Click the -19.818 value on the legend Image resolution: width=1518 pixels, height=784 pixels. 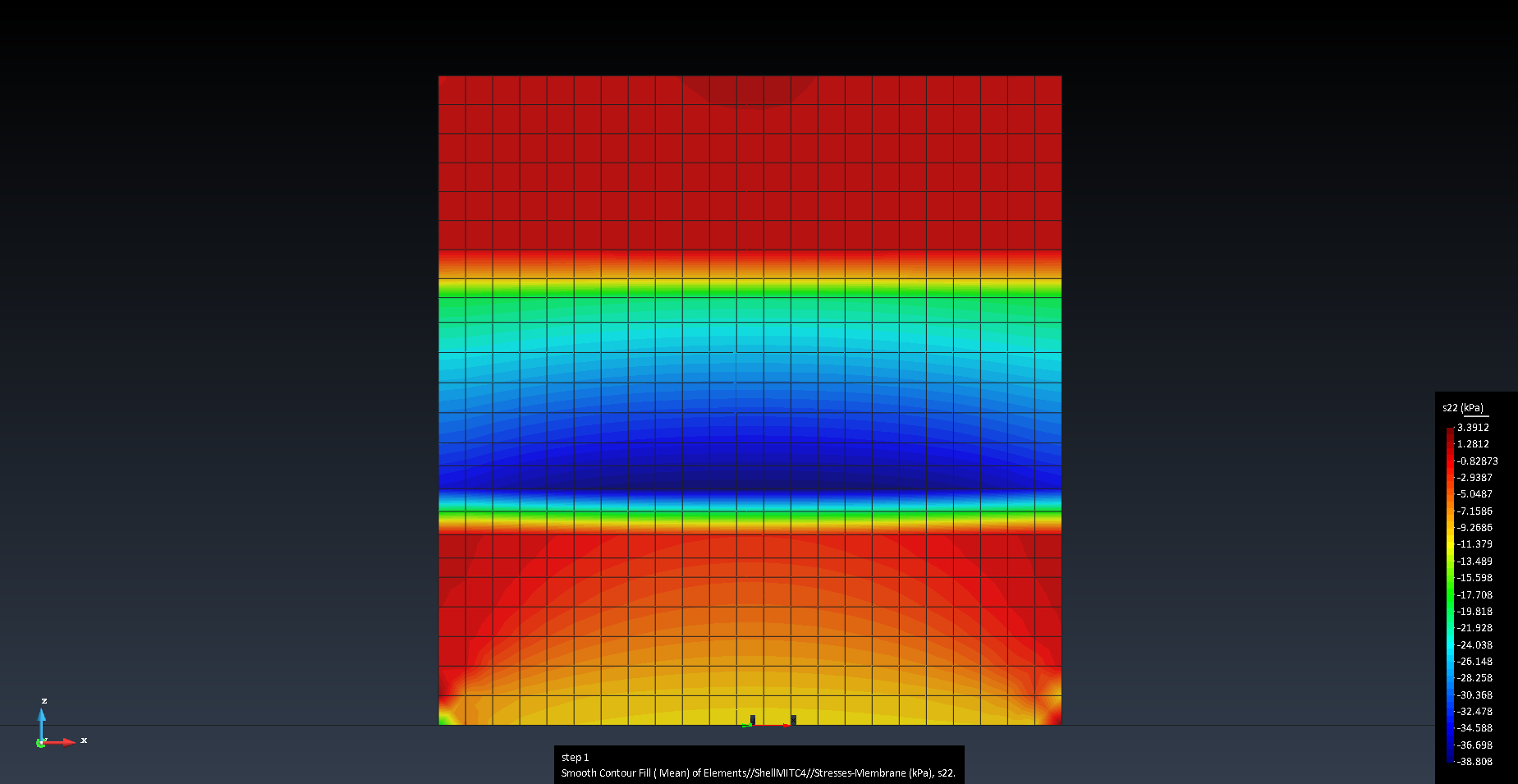click(x=1474, y=612)
